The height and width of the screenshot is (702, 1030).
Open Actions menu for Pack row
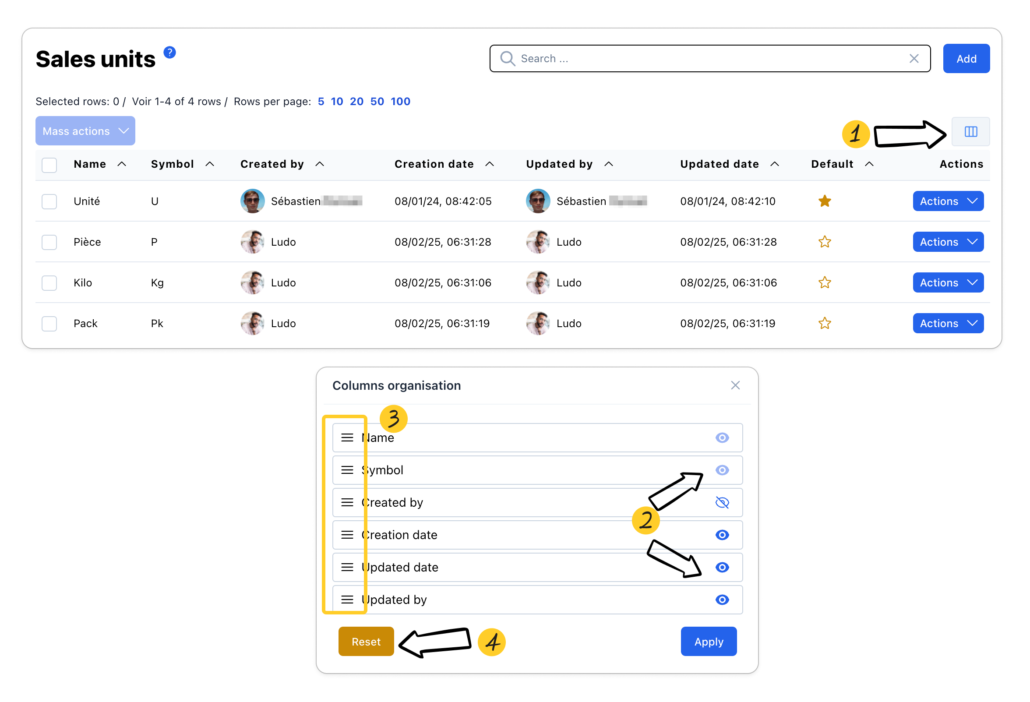click(x=947, y=324)
